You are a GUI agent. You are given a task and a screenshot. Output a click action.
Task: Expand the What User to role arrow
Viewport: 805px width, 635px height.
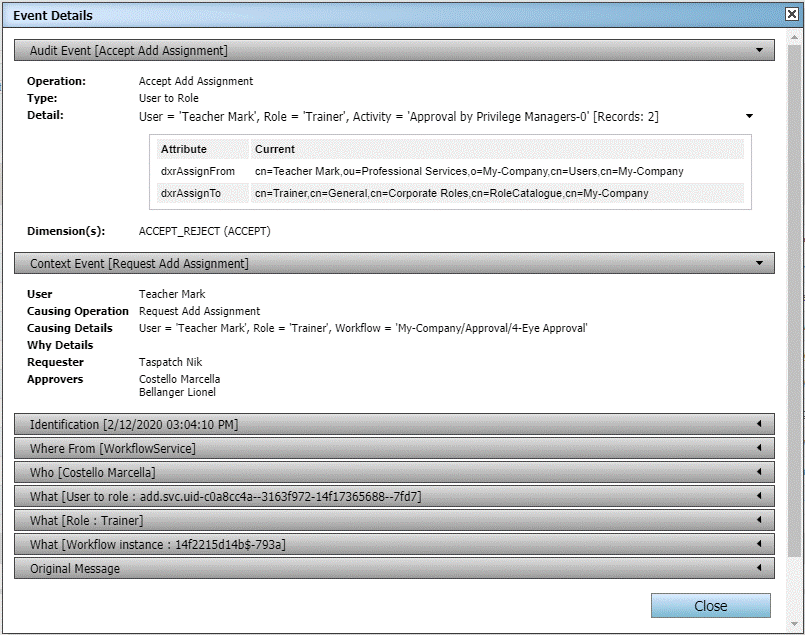click(x=759, y=497)
